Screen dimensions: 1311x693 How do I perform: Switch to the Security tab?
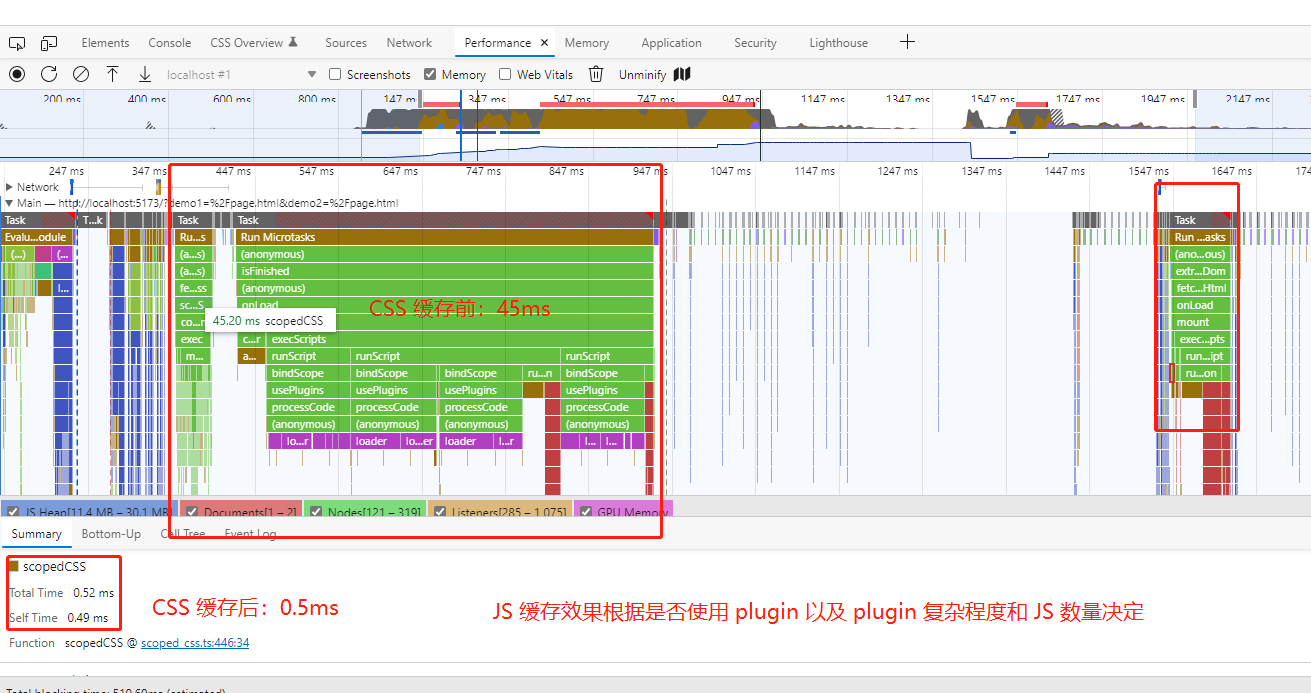755,43
